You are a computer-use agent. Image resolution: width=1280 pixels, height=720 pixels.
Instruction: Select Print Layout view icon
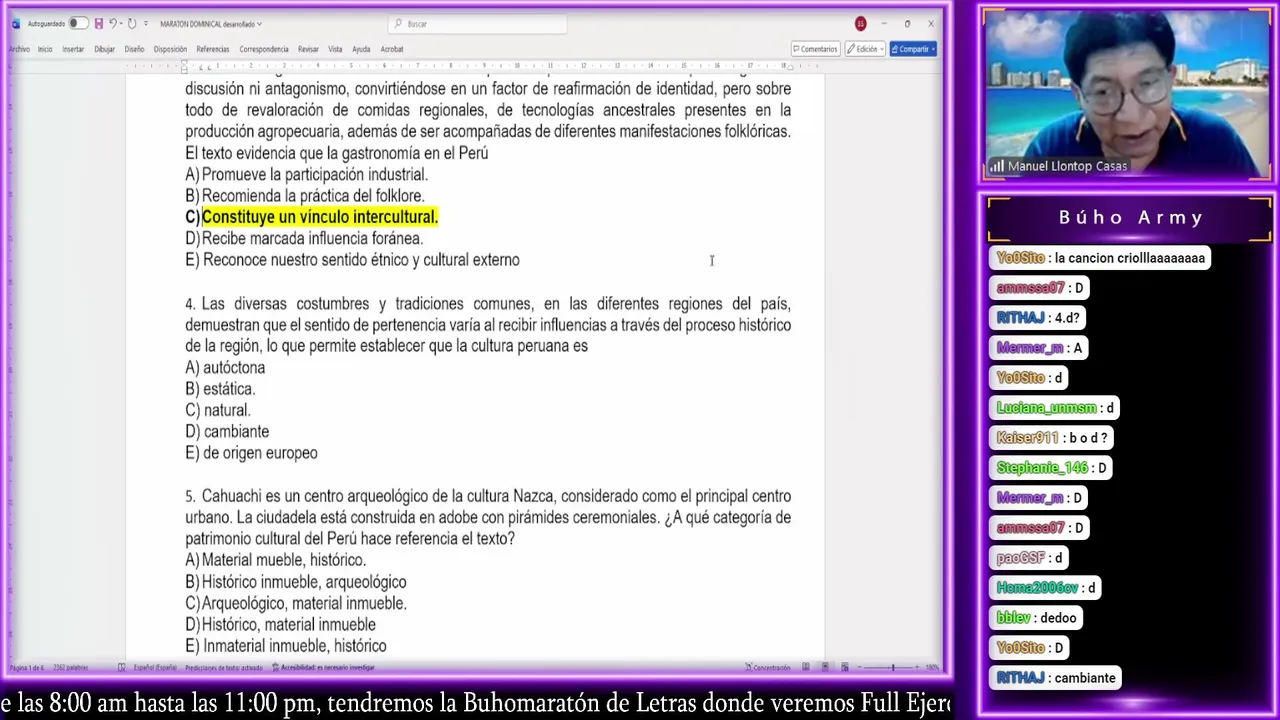point(825,667)
